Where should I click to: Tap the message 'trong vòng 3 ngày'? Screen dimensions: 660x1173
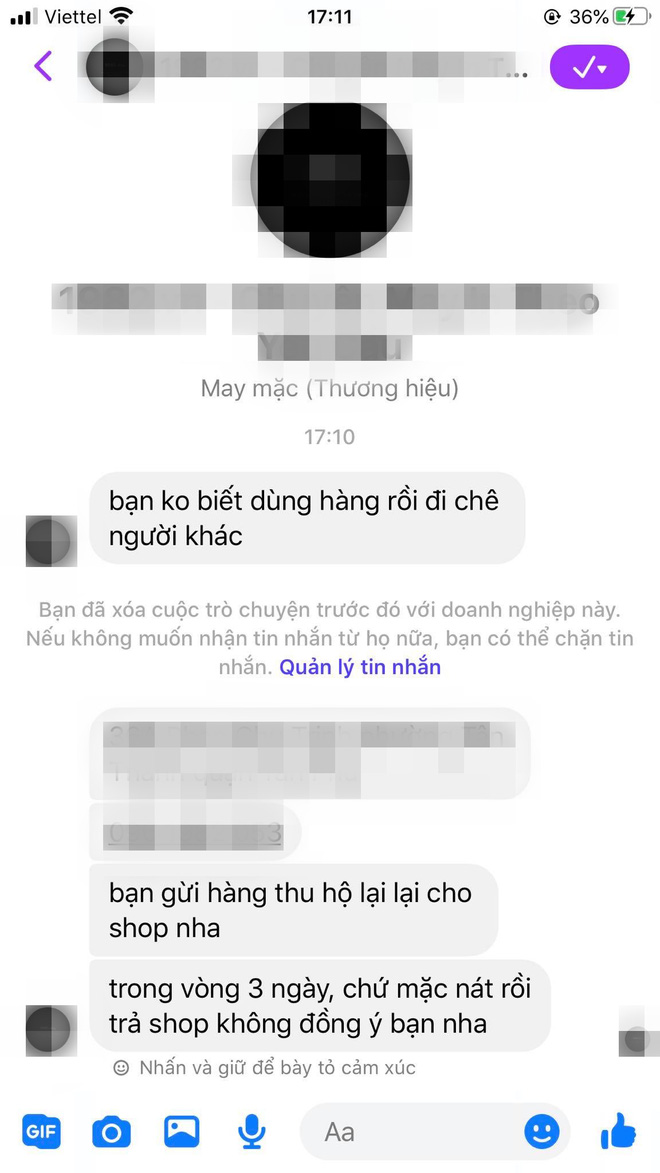point(320,1006)
